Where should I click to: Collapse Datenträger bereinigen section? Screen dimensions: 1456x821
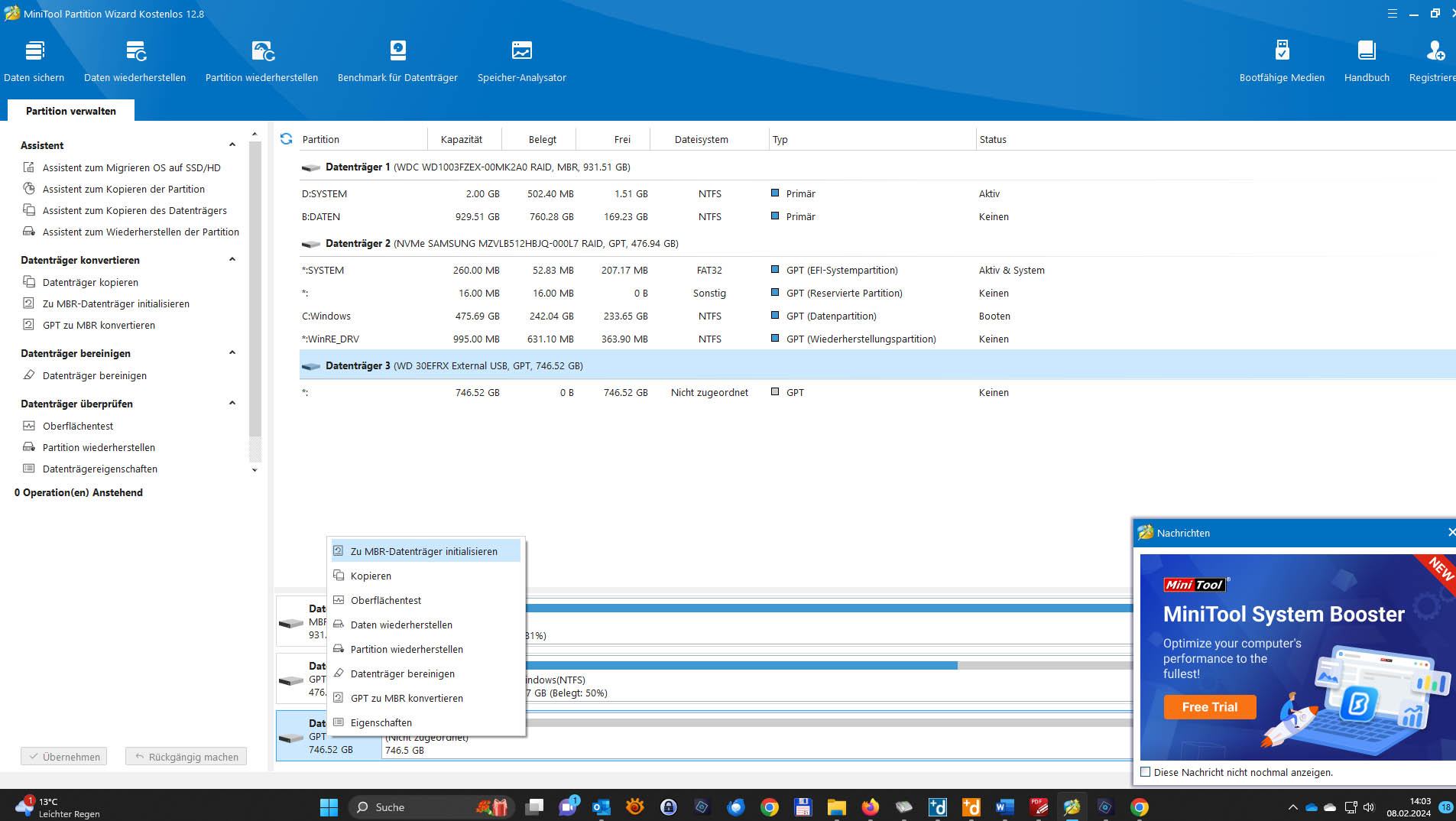pos(232,352)
